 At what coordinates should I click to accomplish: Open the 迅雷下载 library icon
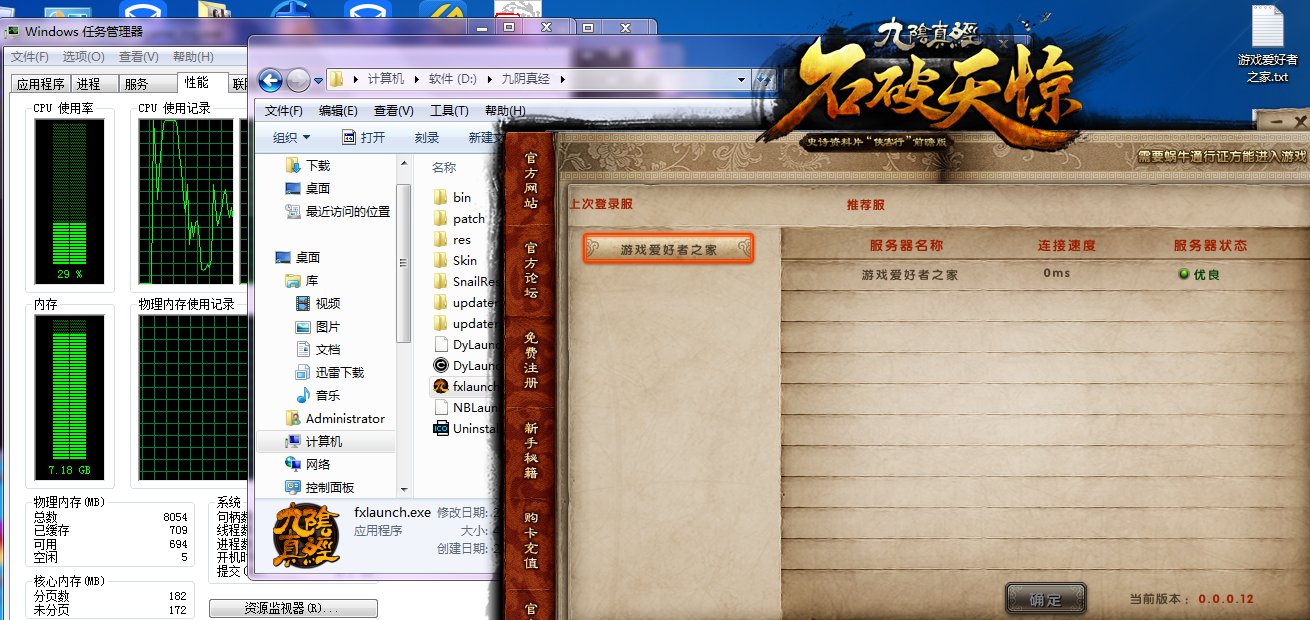tap(303, 372)
